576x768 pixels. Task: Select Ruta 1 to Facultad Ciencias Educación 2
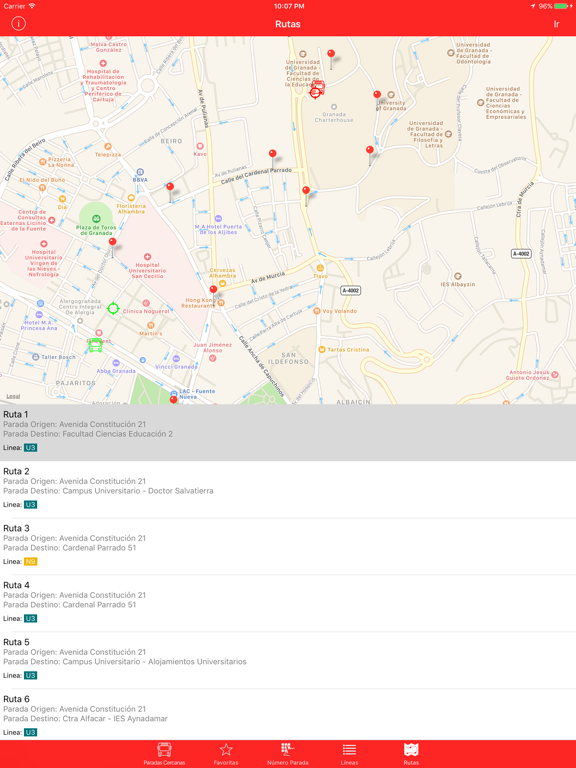[288, 432]
